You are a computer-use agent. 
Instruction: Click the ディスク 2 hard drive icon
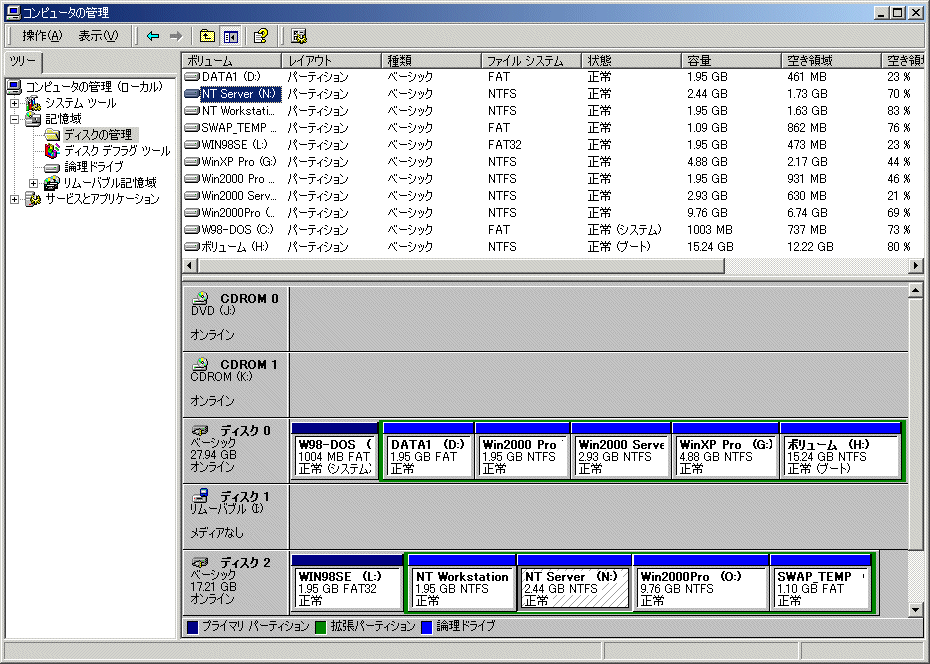pyautogui.click(x=200, y=562)
